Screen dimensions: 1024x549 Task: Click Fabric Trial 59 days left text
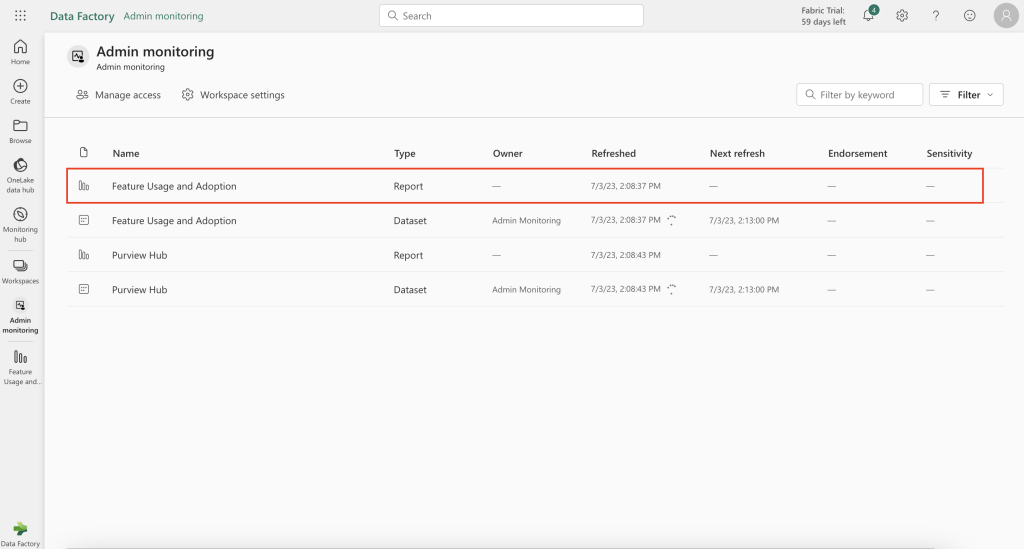824,16
